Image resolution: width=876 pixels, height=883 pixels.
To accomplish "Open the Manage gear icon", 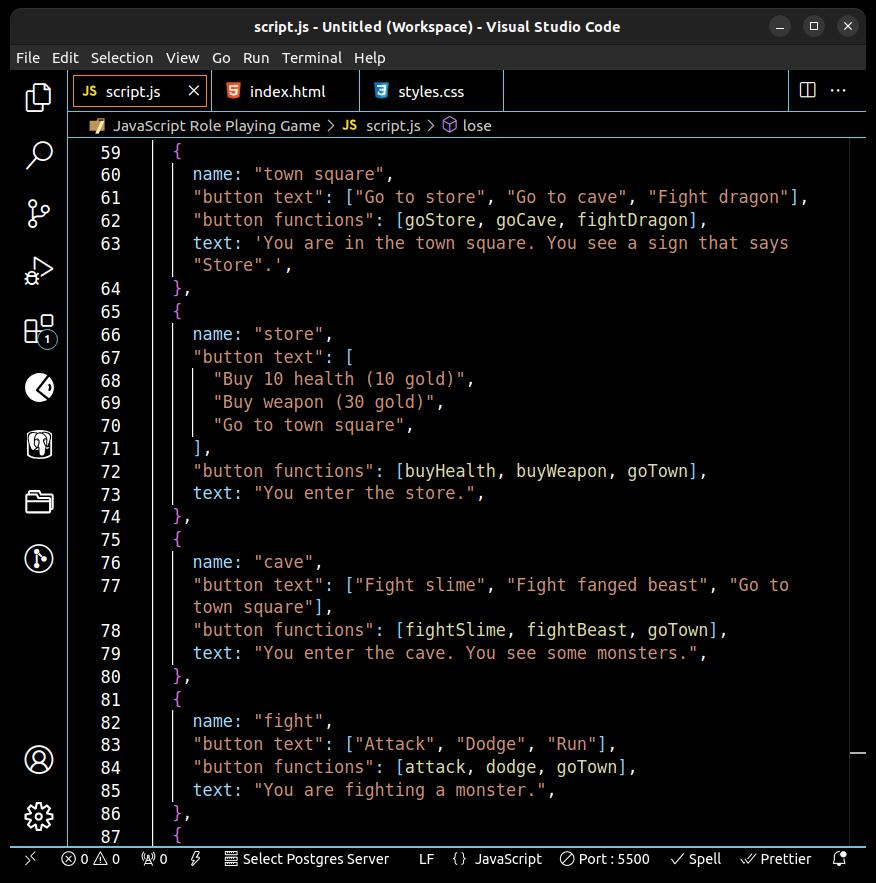I will 39,816.
